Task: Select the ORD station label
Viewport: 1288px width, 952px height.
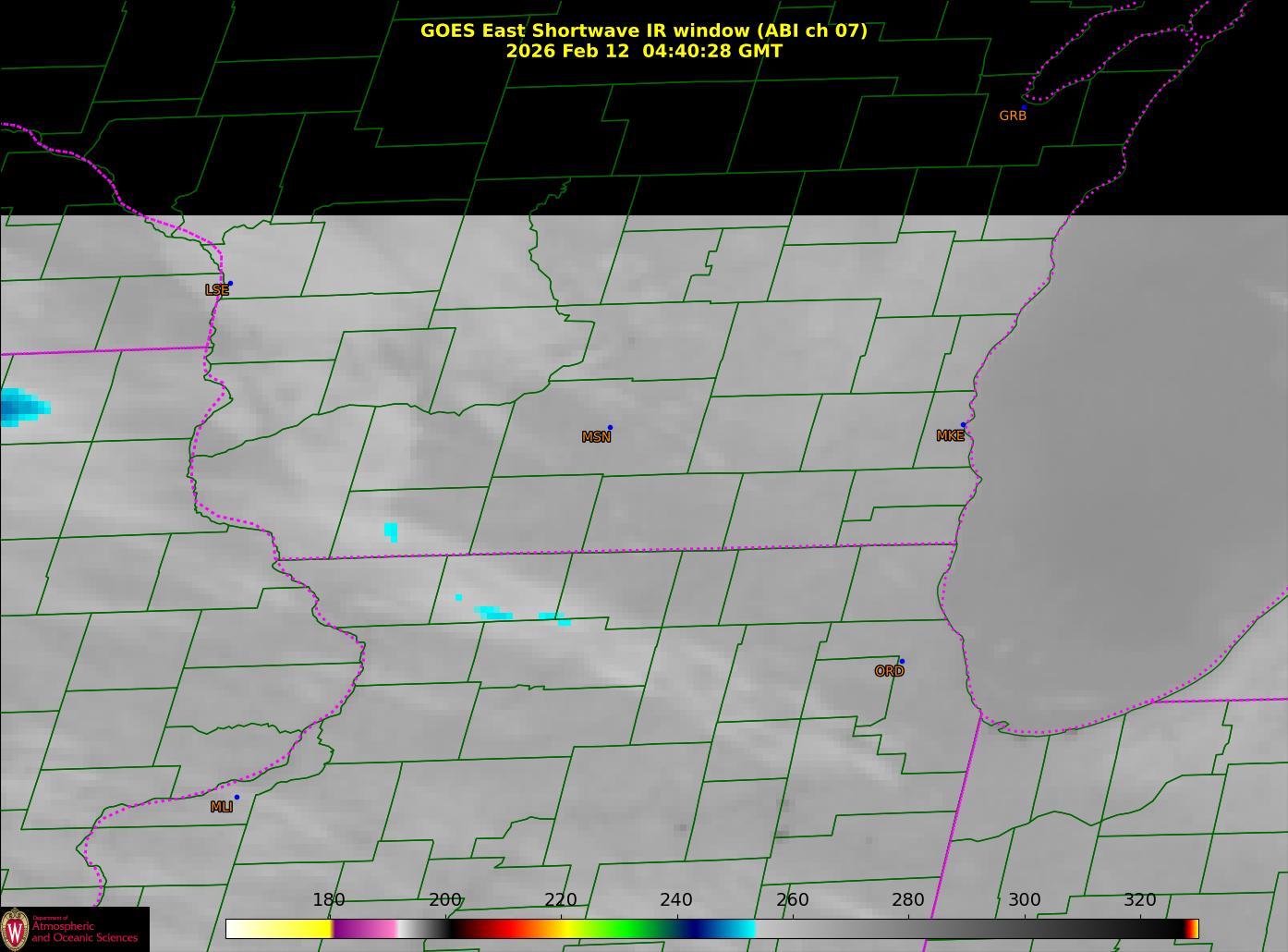Action: point(889,671)
